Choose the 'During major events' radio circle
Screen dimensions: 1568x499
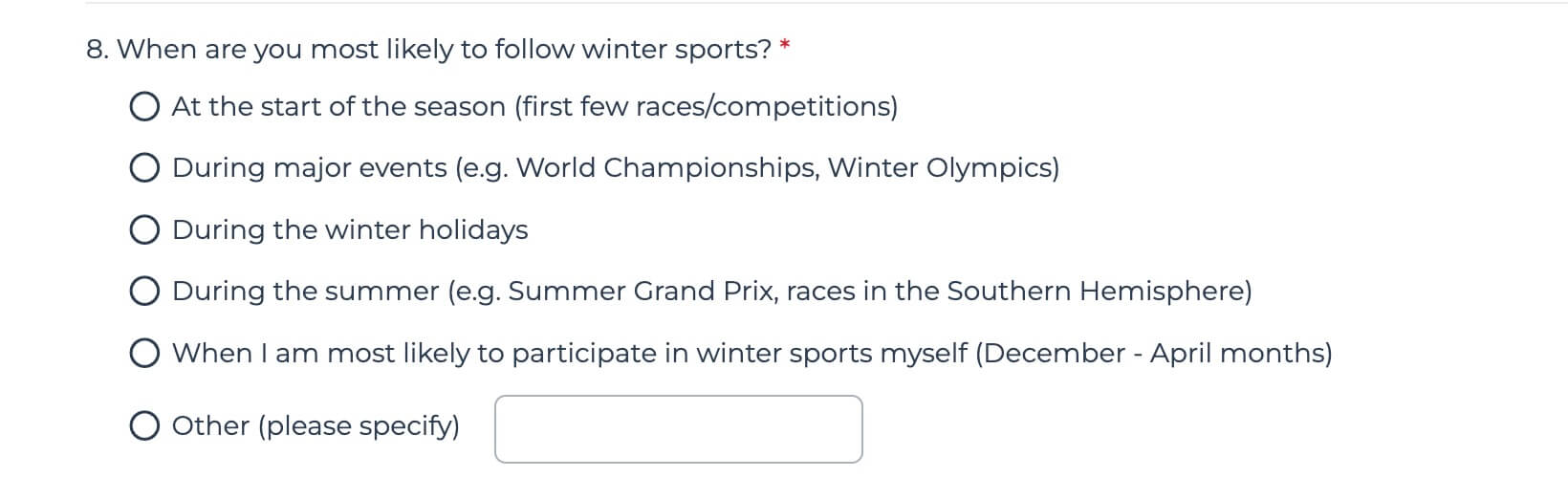pos(144,169)
